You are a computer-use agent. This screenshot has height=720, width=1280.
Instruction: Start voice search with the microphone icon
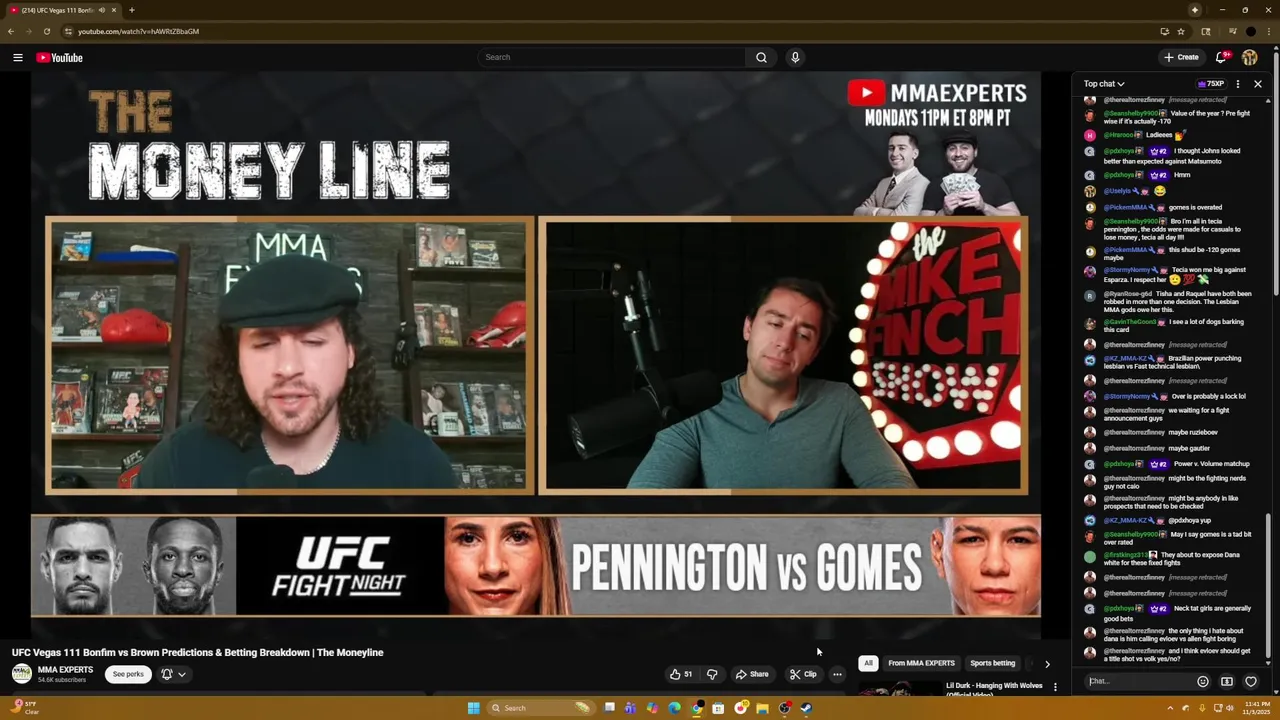point(795,57)
